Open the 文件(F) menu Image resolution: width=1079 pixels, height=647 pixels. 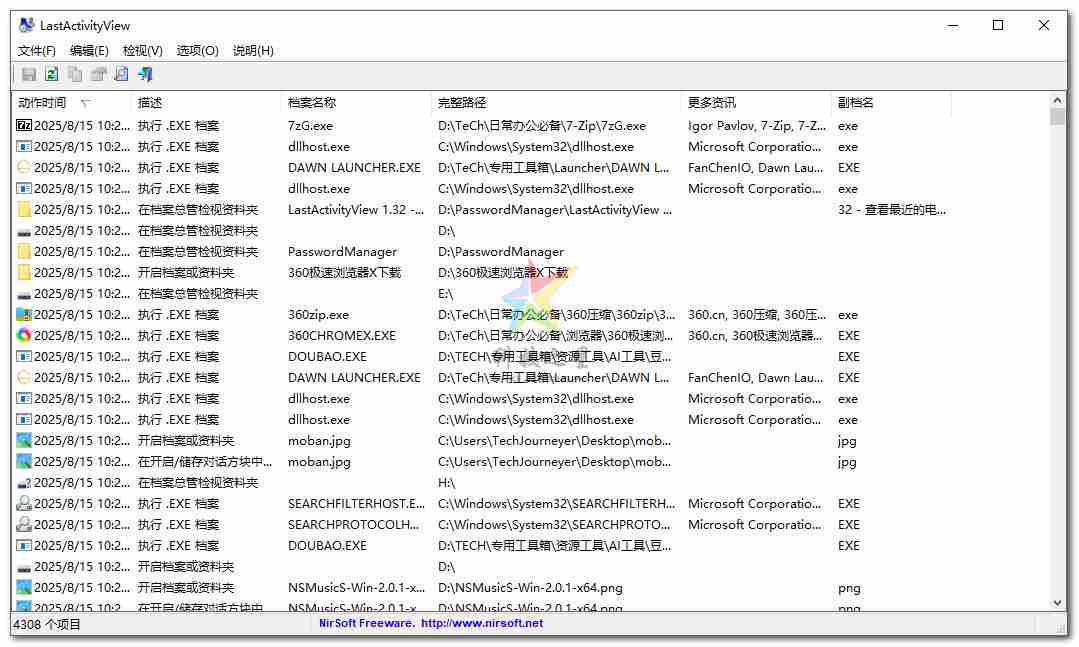click(36, 50)
